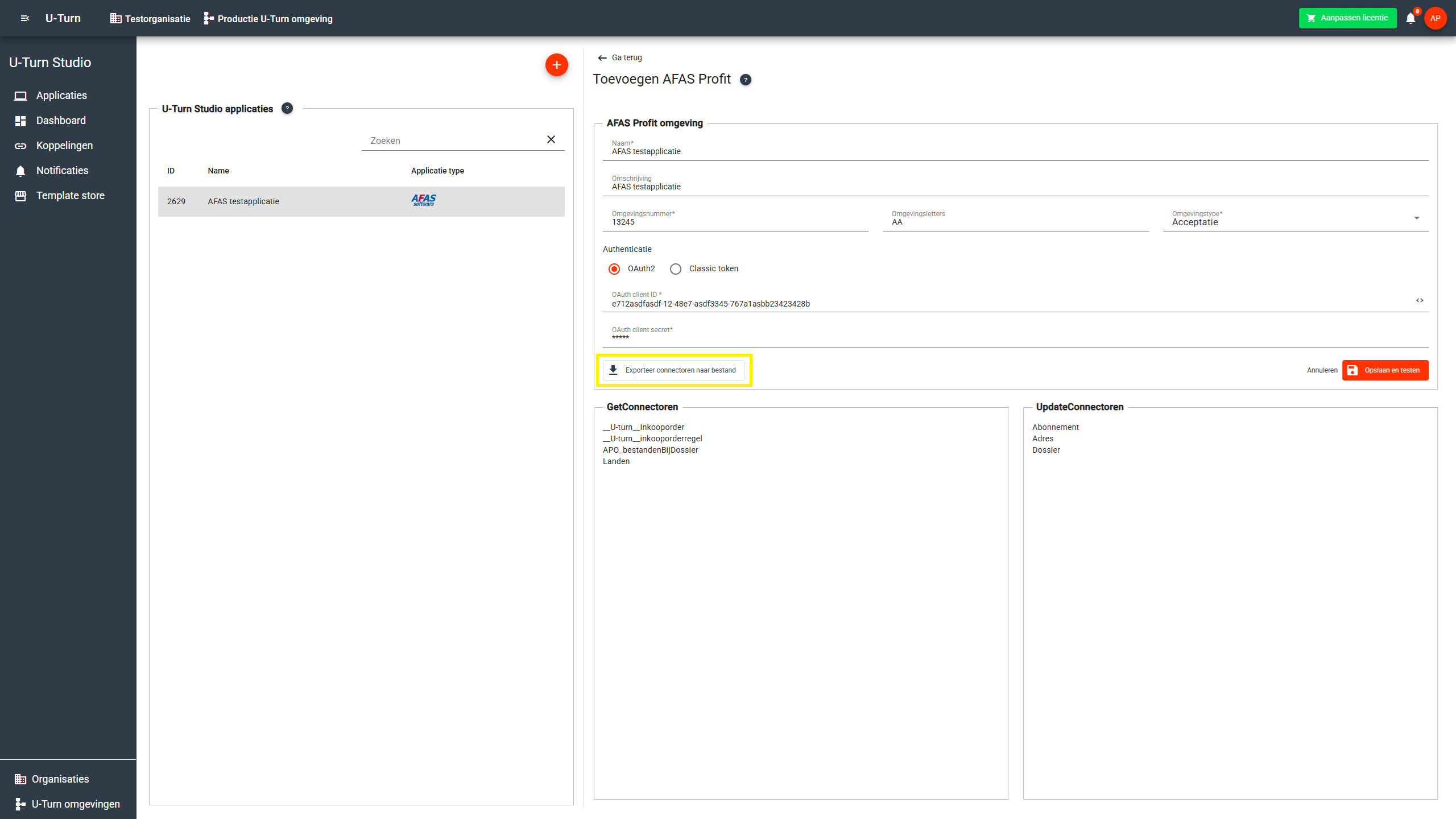The width and height of the screenshot is (1456, 819).
Task: Click the save disk icon on Opslaan en testen
Action: (x=1352, y=370)
